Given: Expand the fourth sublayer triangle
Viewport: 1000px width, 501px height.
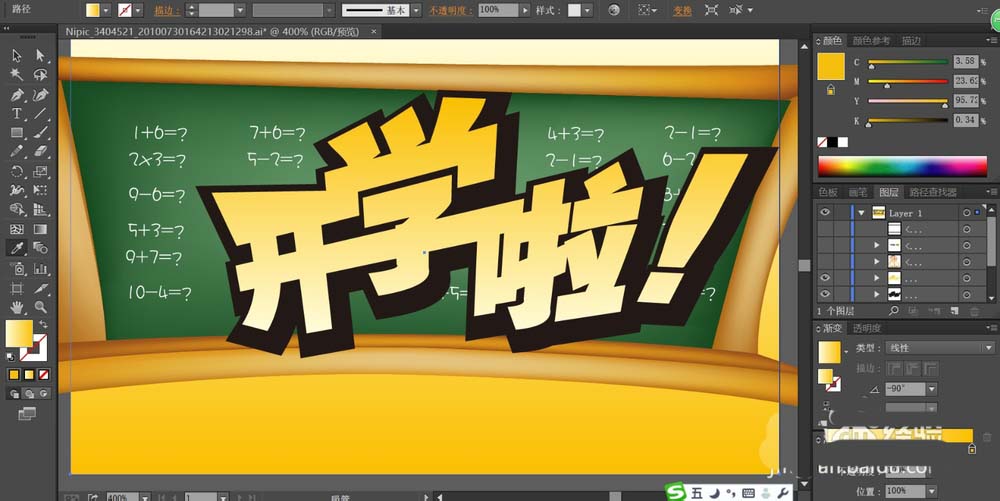Looking at the screenshot, I should pyautogui.click(x=877, y=278).
